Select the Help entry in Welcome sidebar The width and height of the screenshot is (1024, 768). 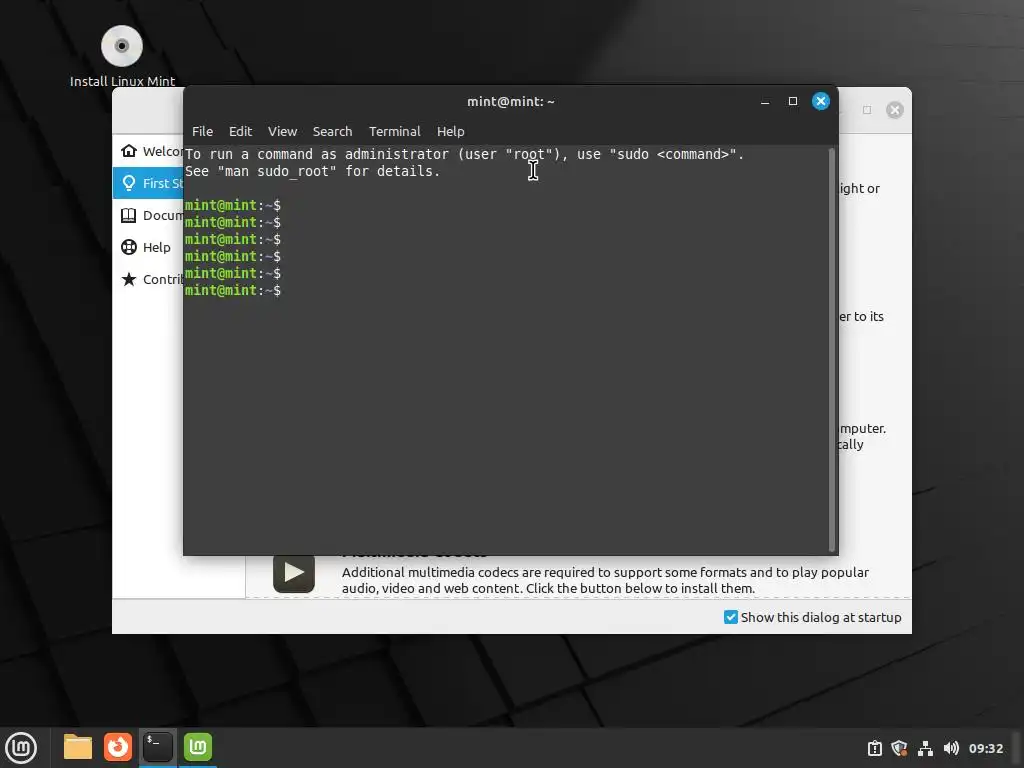(x=148, y=247)
